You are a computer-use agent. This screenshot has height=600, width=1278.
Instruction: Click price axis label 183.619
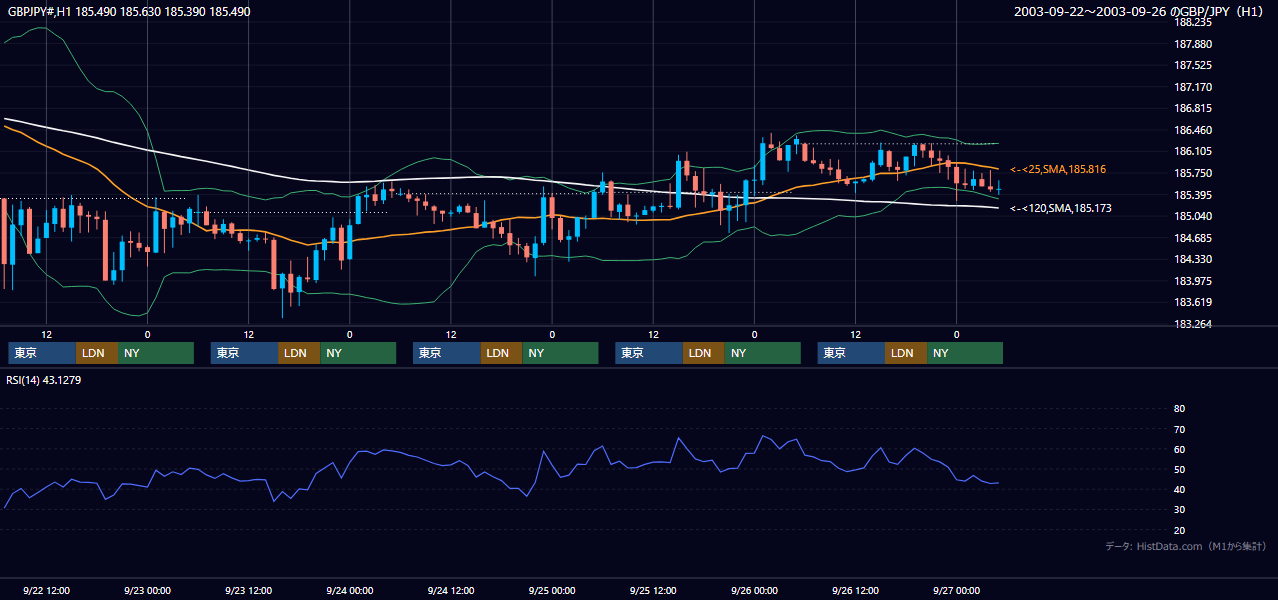[1193, 302]
